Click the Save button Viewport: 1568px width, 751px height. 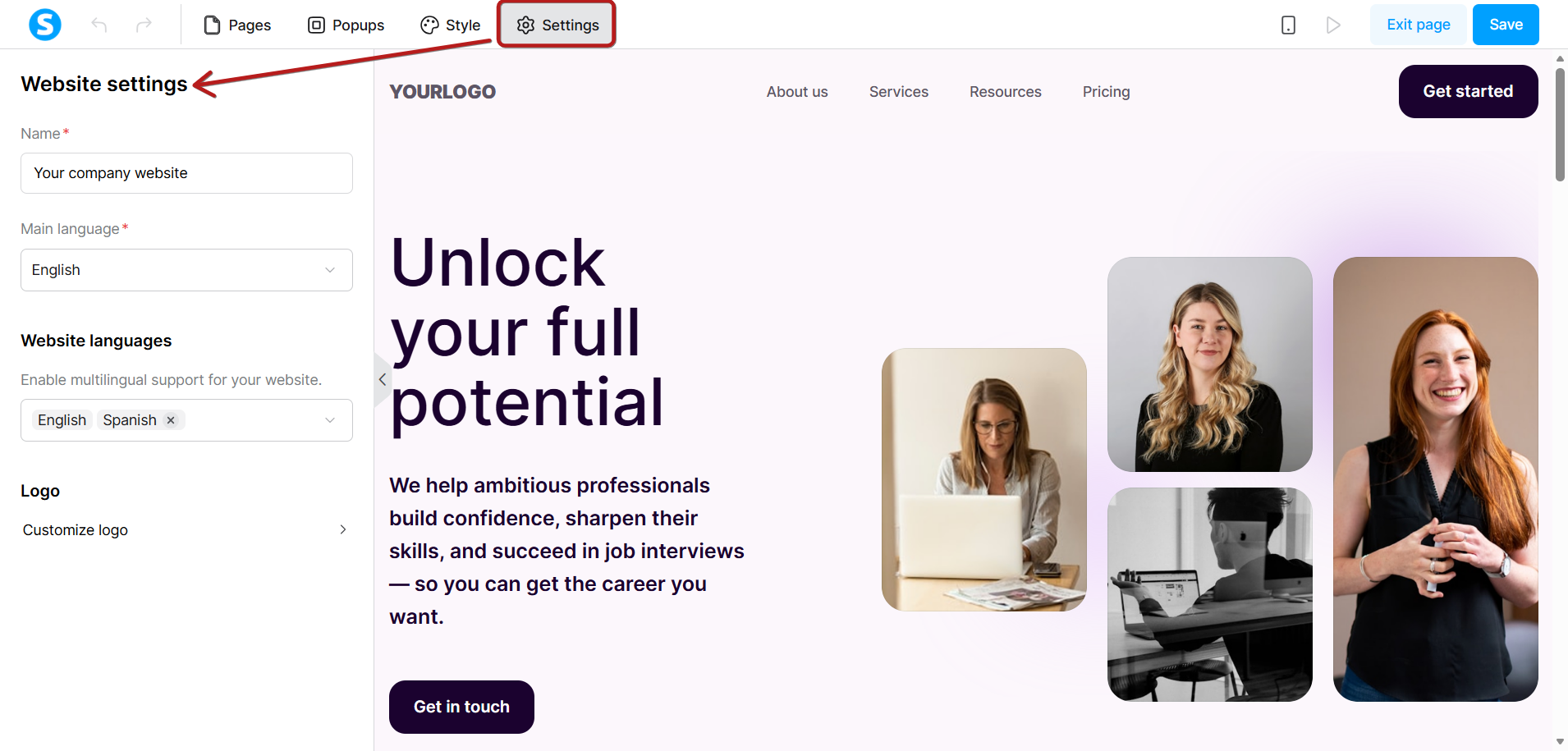(1506, 25)
